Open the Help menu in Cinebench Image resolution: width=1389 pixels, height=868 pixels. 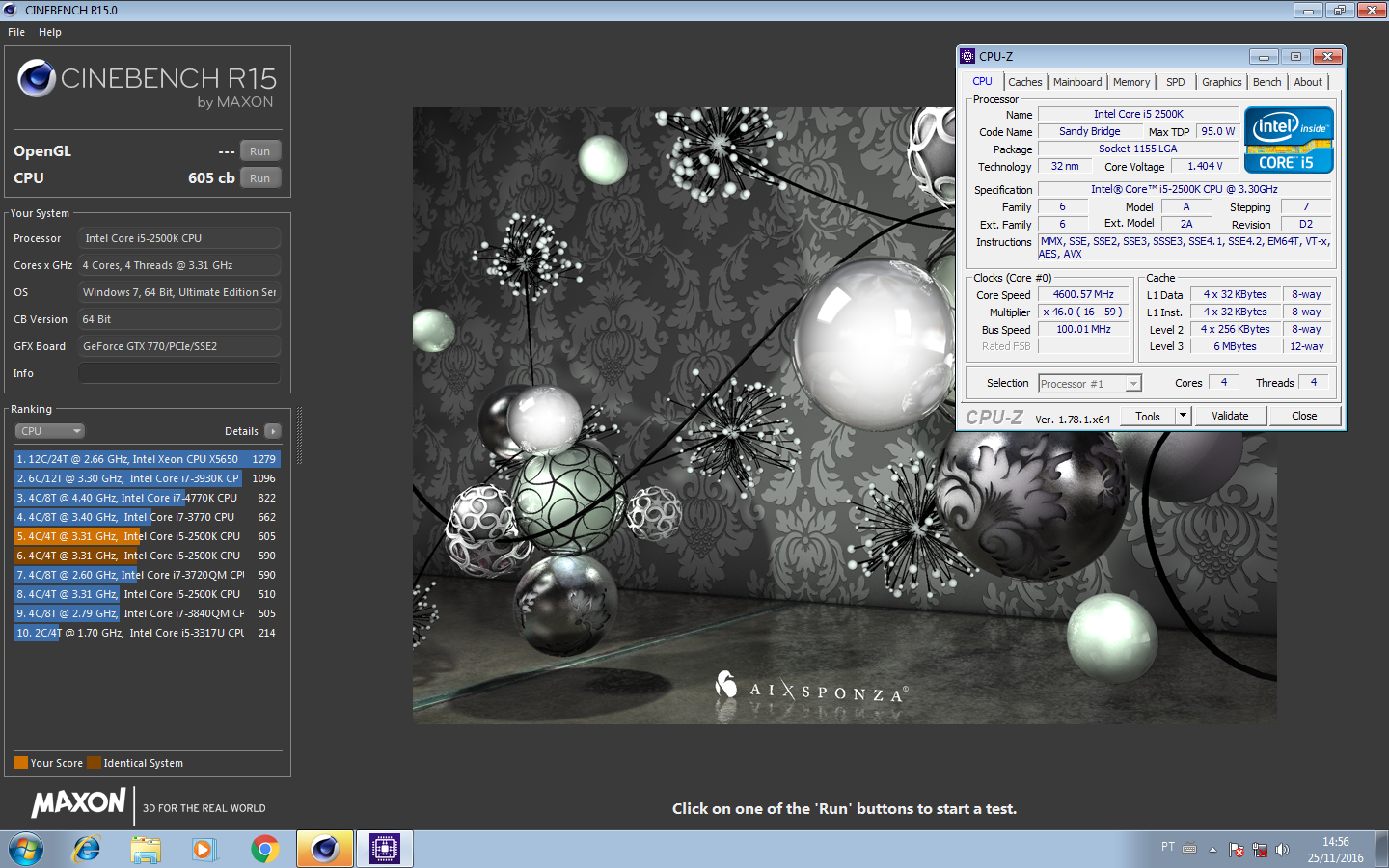pyautogui.click(x=50, y=32)
